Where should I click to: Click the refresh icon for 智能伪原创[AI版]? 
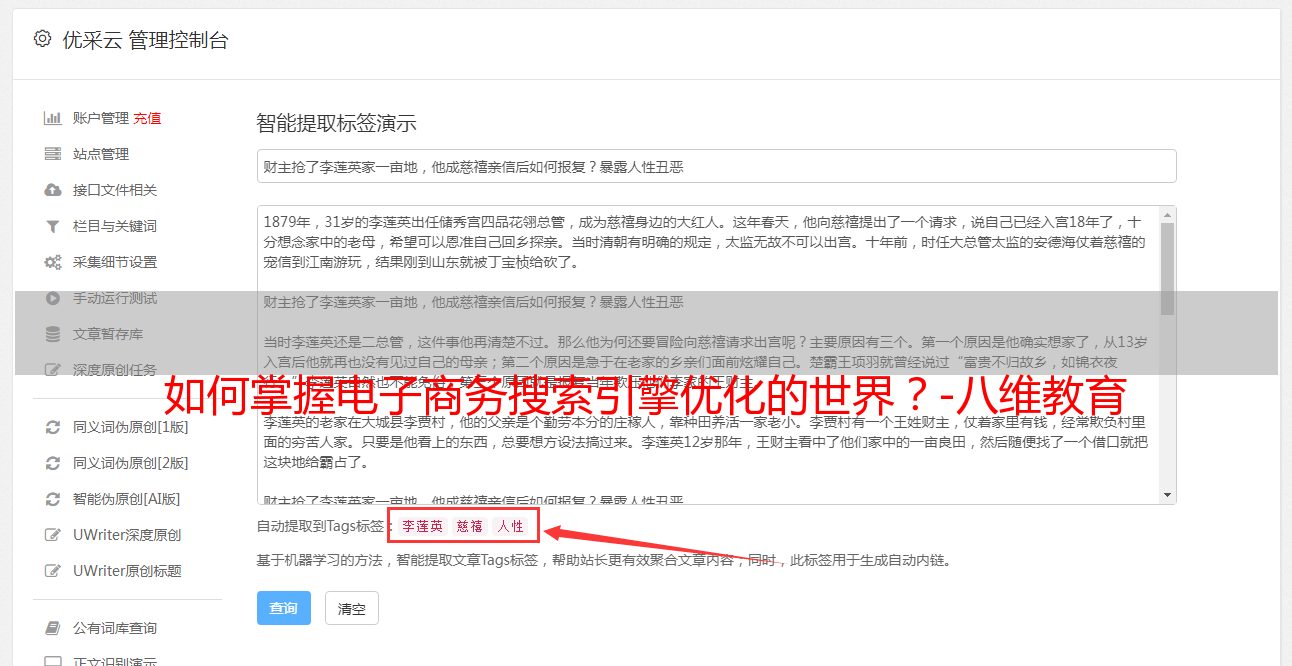(53, 499)
